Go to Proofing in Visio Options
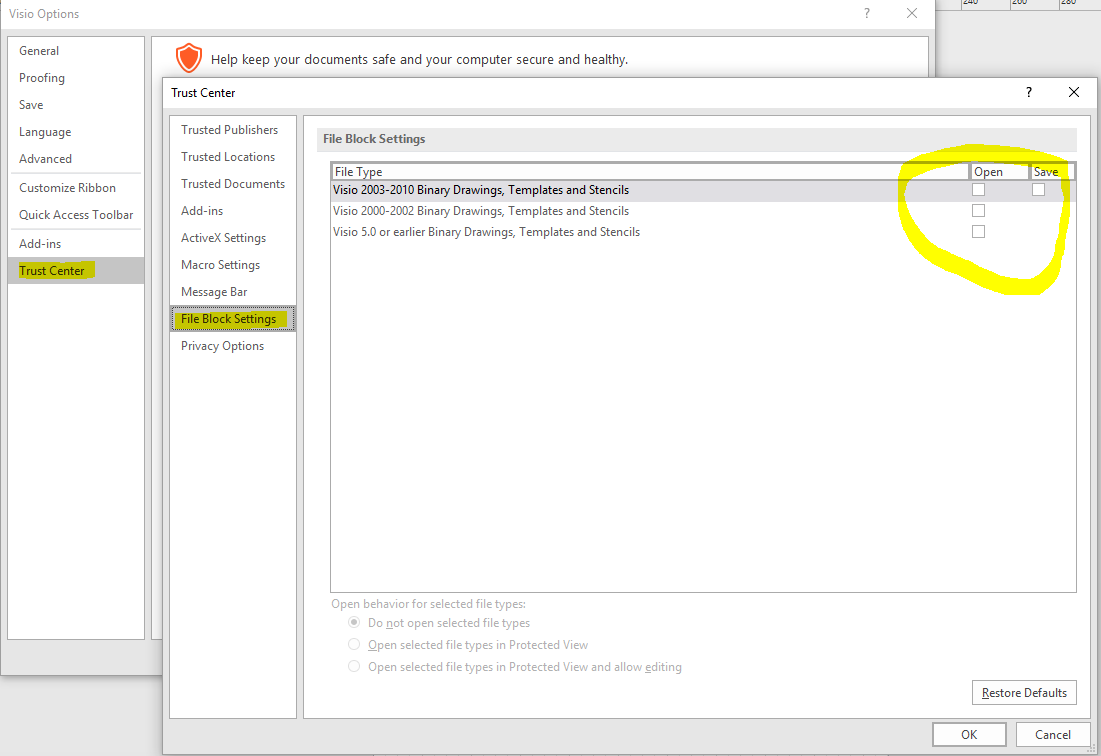The width and height of the screenshot is (1101, 756). tap(76, 78)
